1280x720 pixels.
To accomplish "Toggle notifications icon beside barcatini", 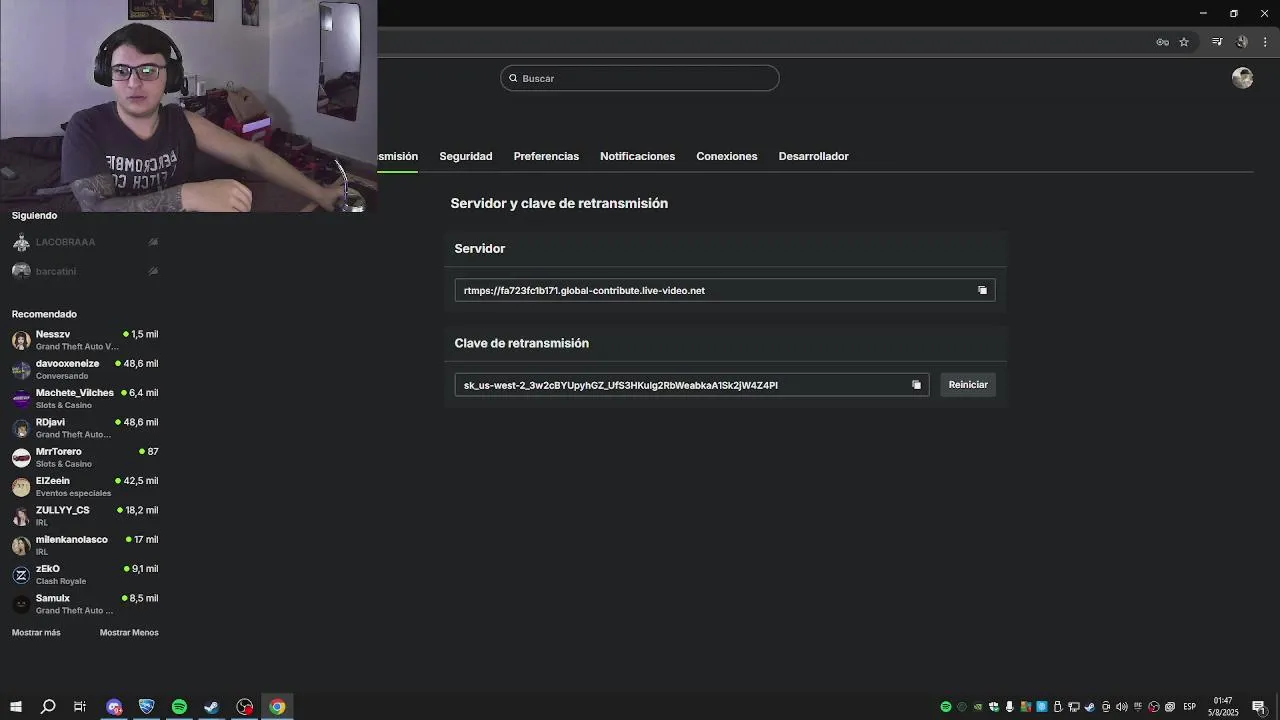I will (153, 271).
